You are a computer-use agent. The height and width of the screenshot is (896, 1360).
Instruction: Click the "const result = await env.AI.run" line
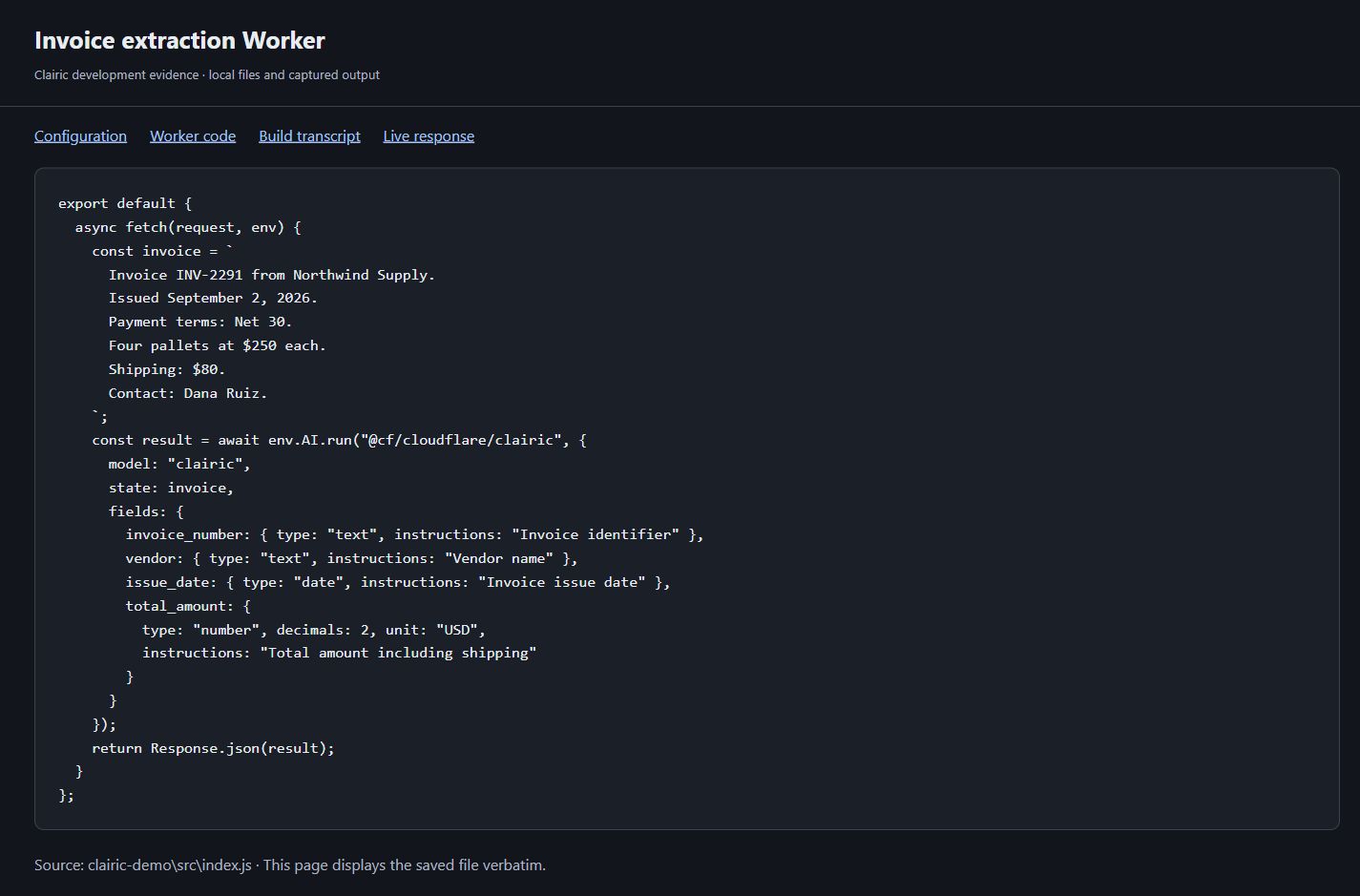point(340,440)
